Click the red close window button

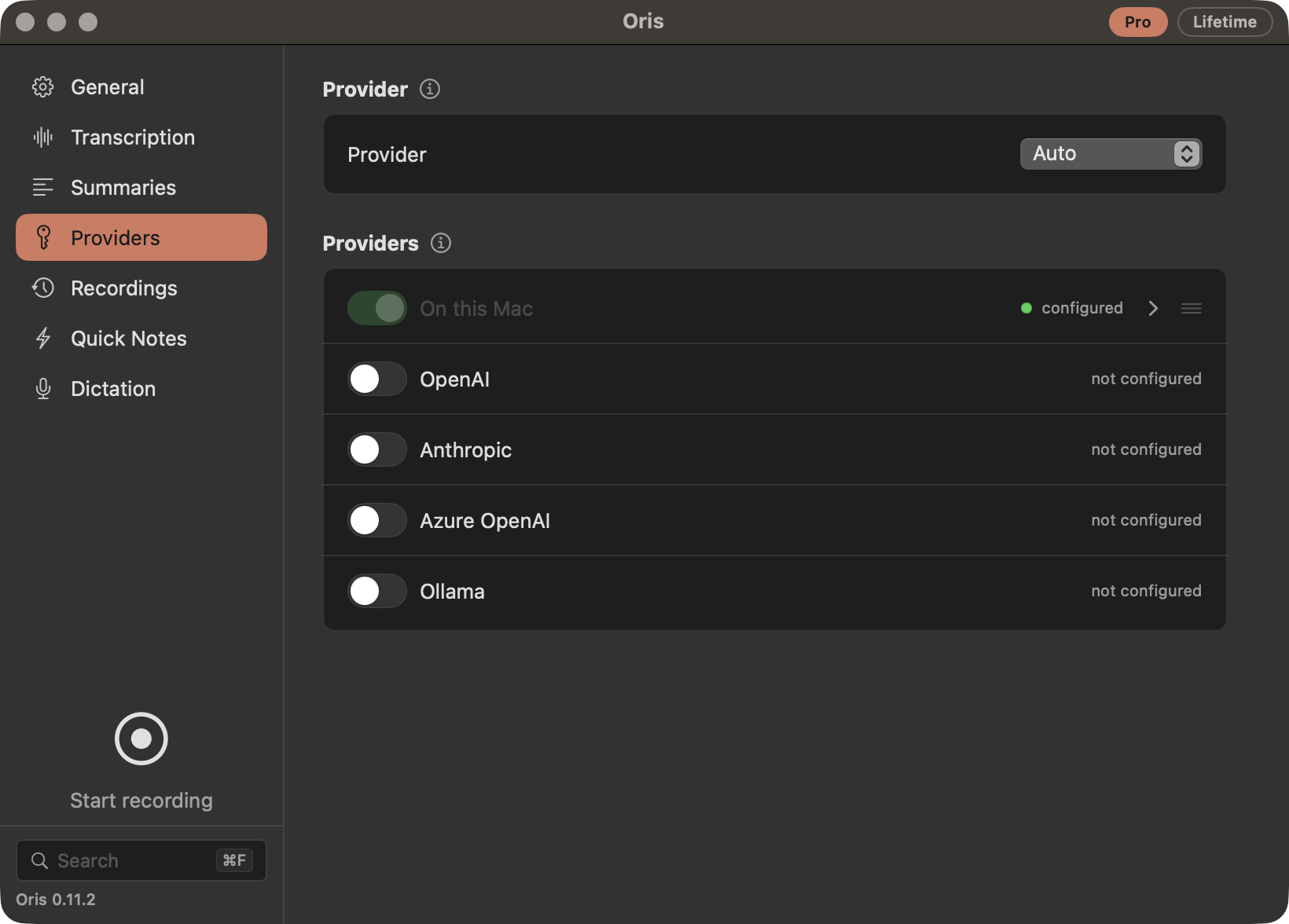coord(25,22)
